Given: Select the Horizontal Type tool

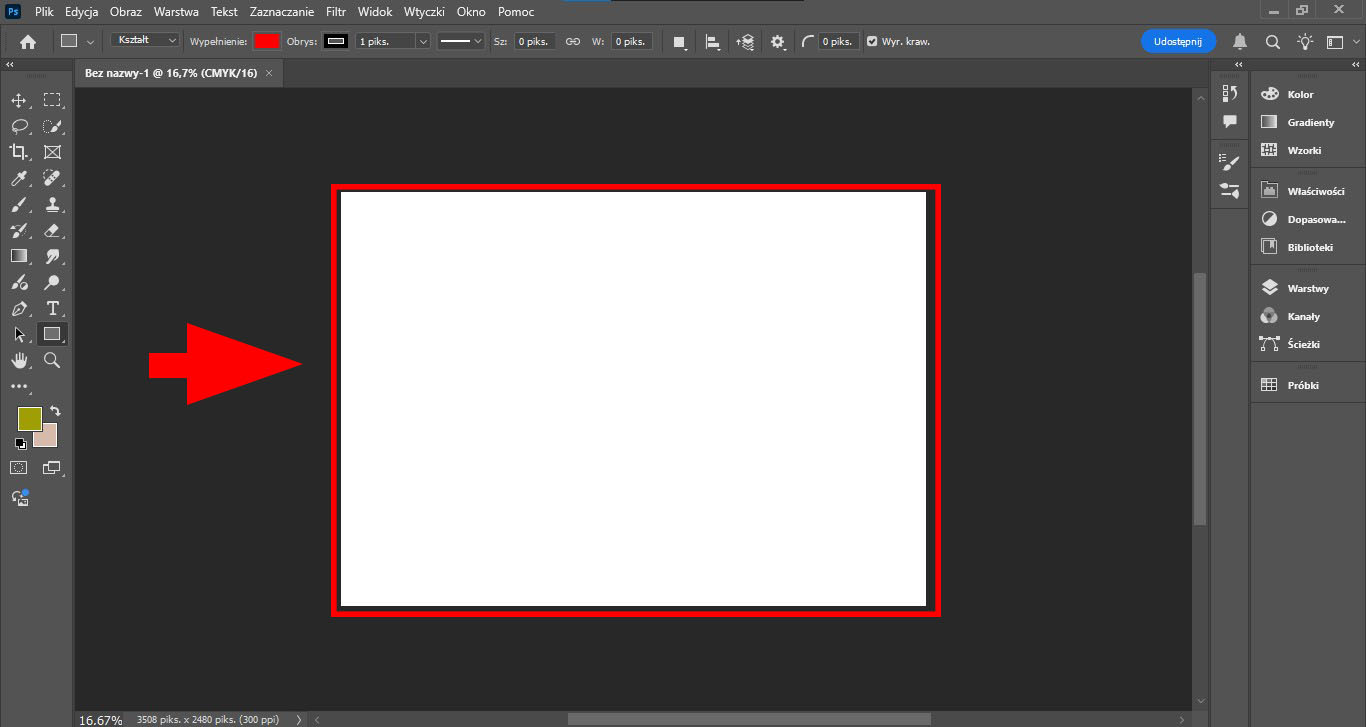Looking at the screenshot, I should 53,308.
